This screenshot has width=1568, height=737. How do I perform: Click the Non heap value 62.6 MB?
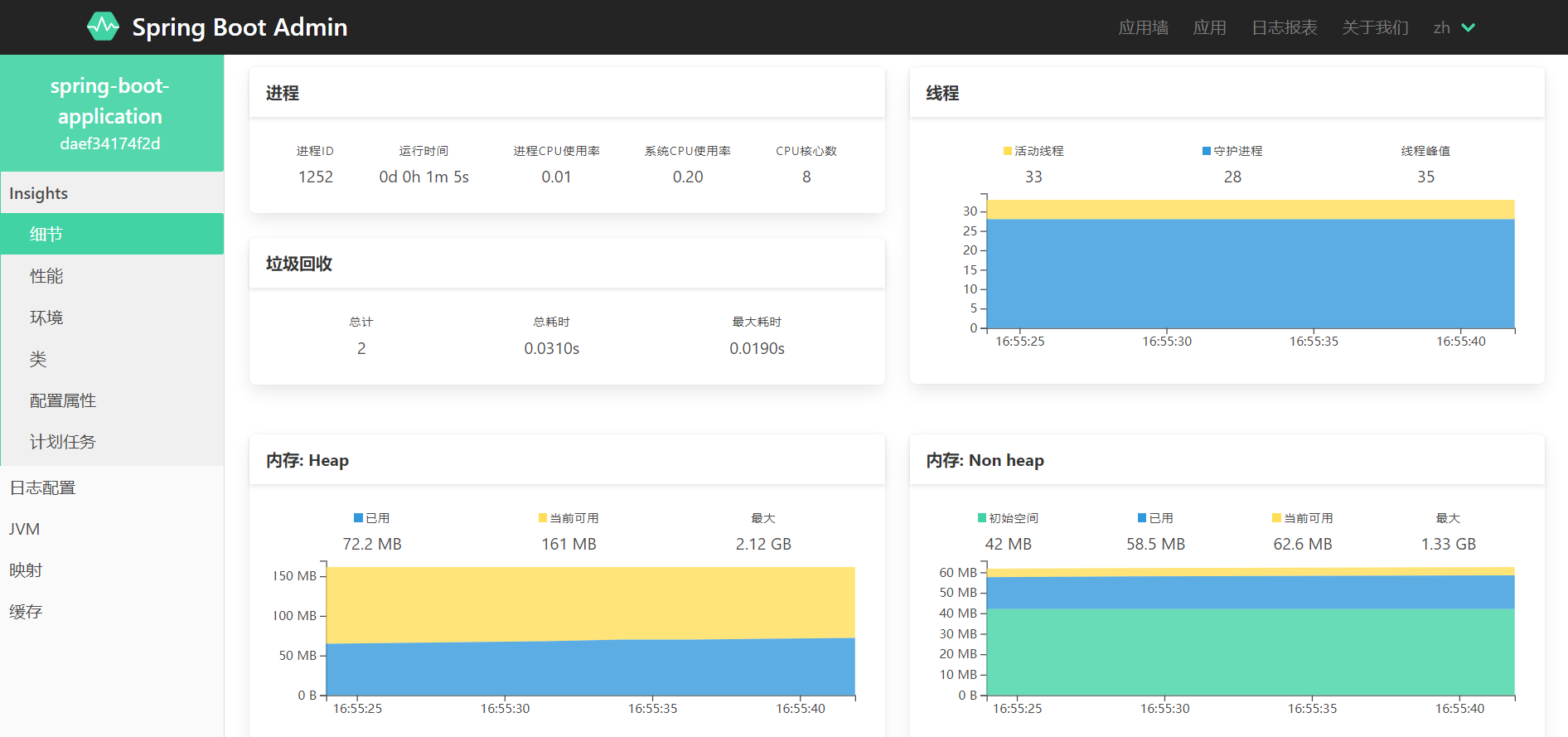tap(1303, 544)
